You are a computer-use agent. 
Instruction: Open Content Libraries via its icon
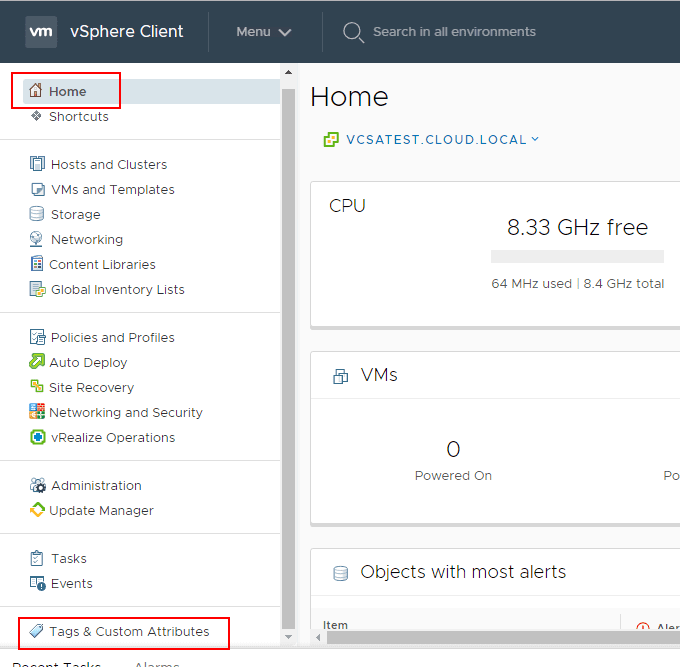click(x=37, y=264)
